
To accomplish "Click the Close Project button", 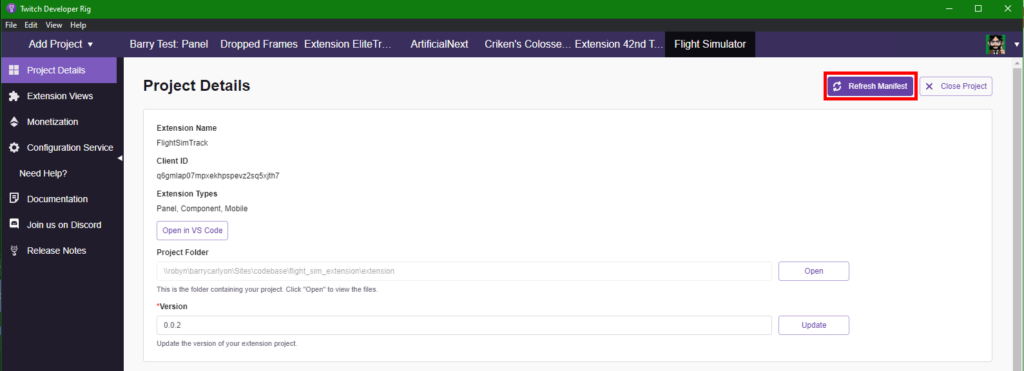I will point(956,86).
